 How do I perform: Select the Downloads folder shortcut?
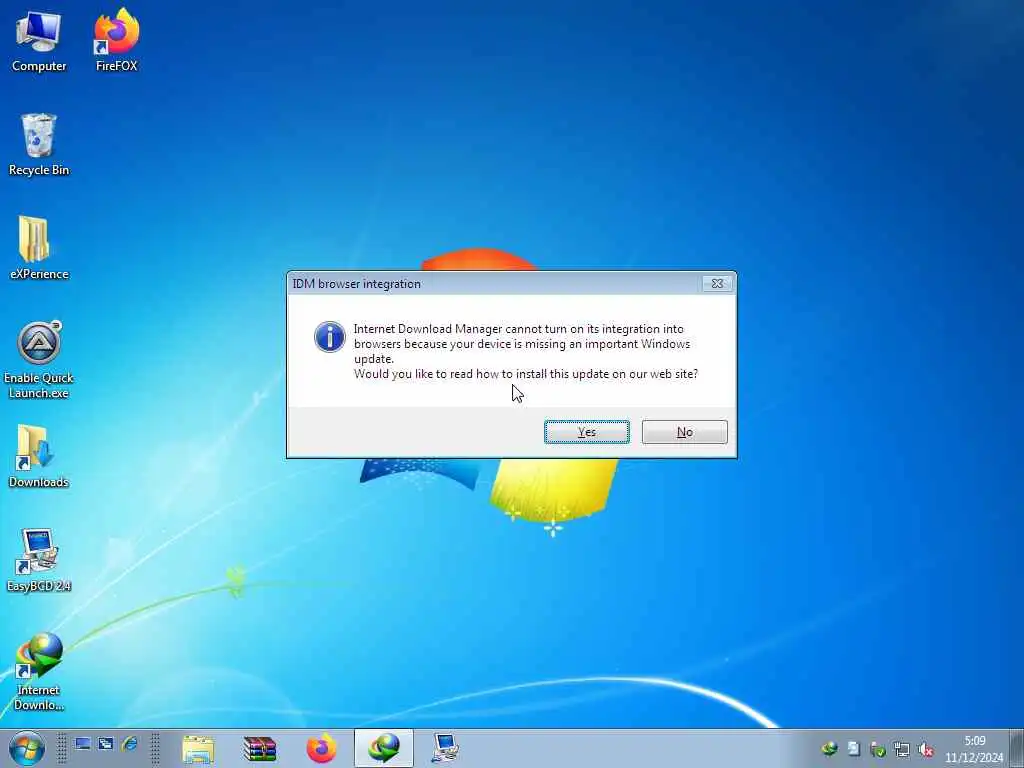(x=39, y=456)
